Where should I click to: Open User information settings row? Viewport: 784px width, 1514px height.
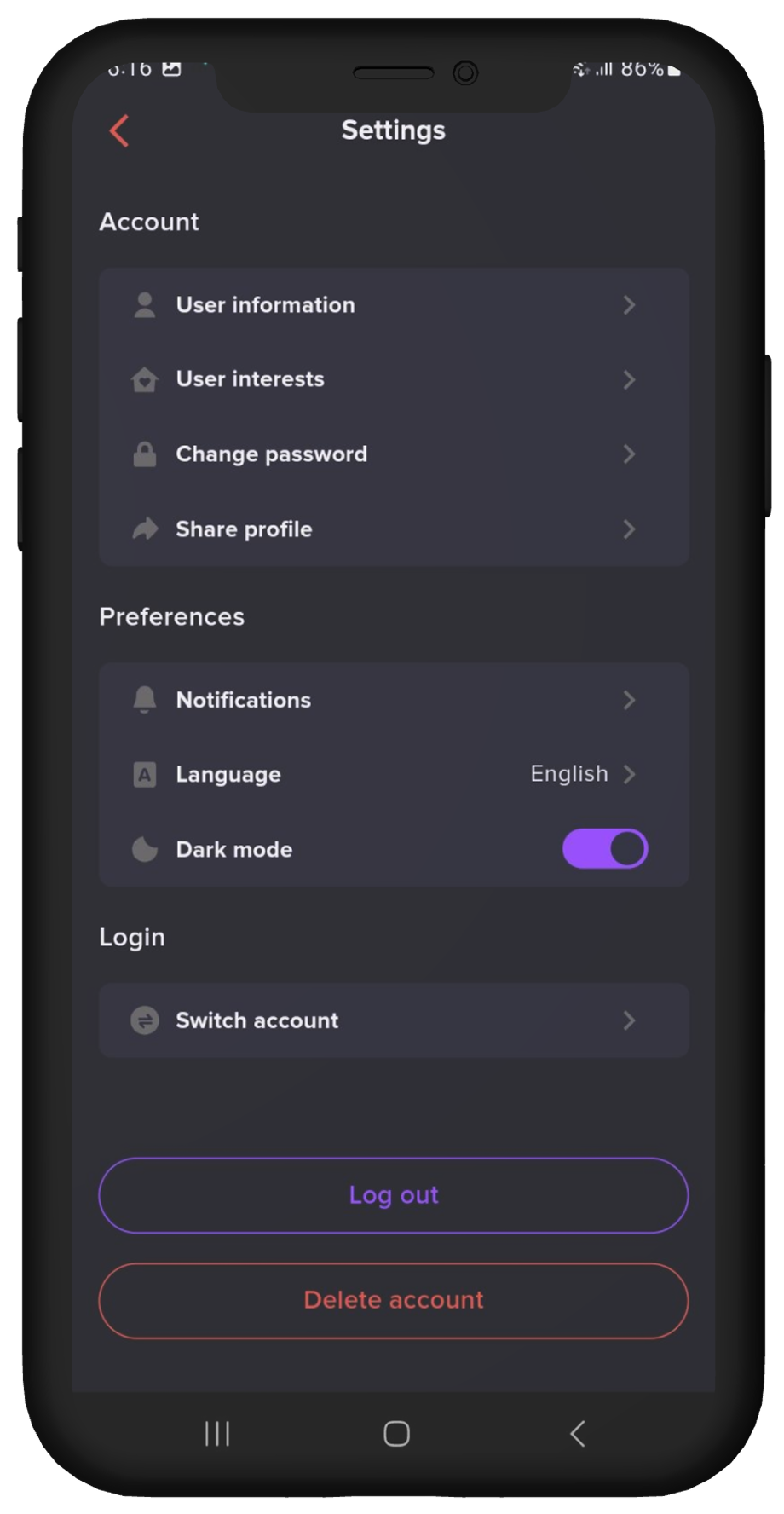[x=392, y=304]
